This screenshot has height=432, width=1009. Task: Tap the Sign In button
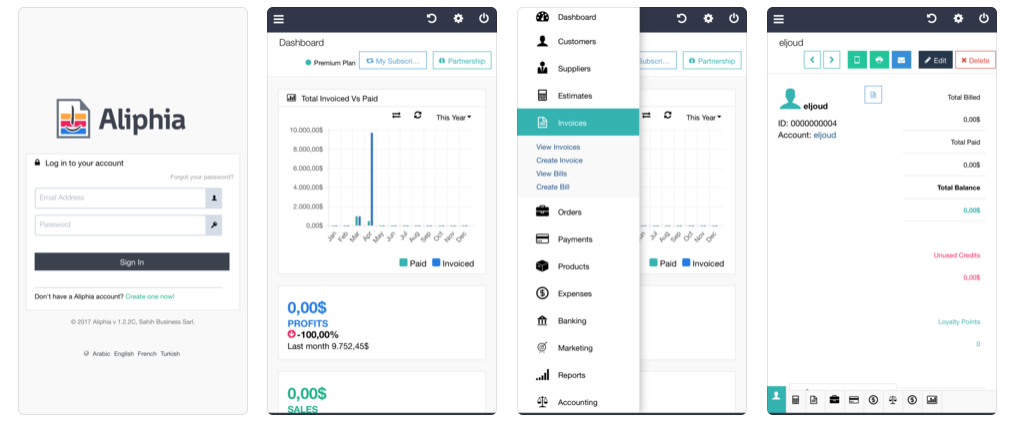coord(132,262)
